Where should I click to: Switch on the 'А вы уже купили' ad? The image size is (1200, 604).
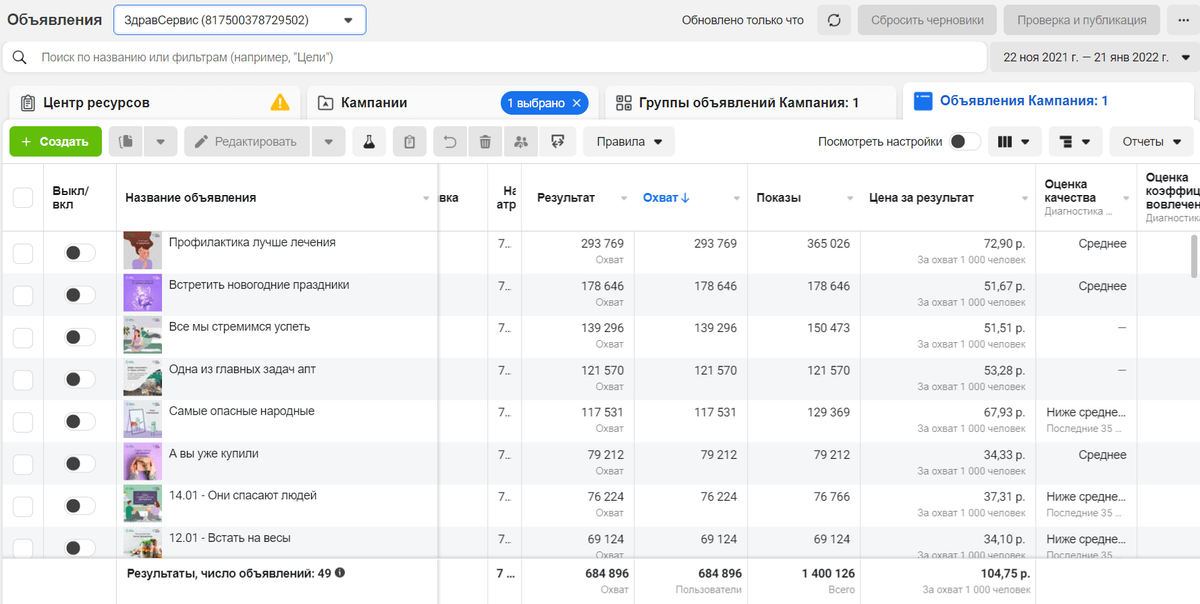80,464
